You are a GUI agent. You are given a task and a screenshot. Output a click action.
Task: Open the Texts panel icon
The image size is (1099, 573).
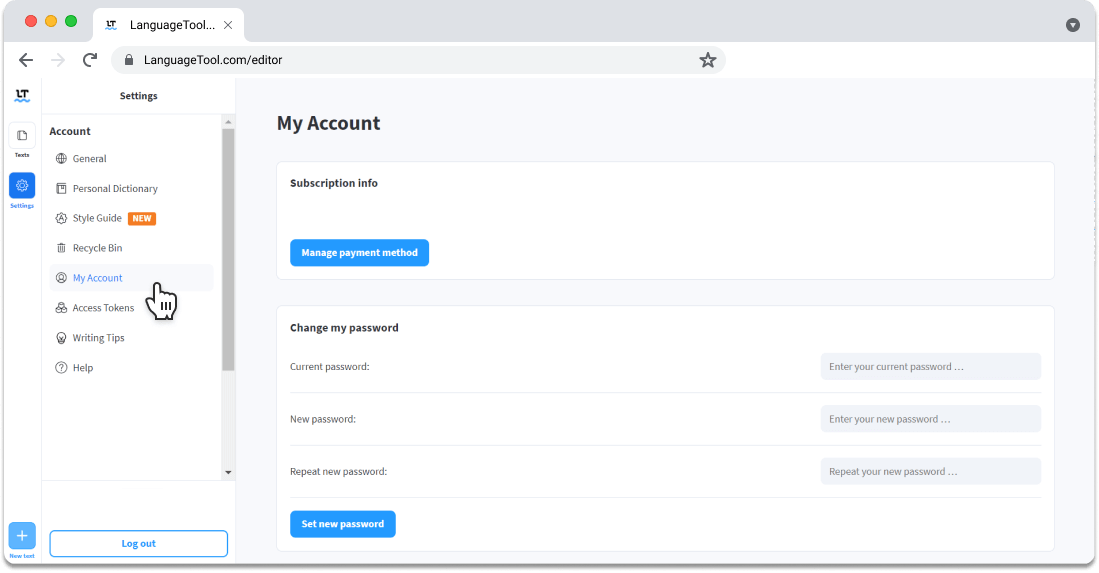point(22,136)
